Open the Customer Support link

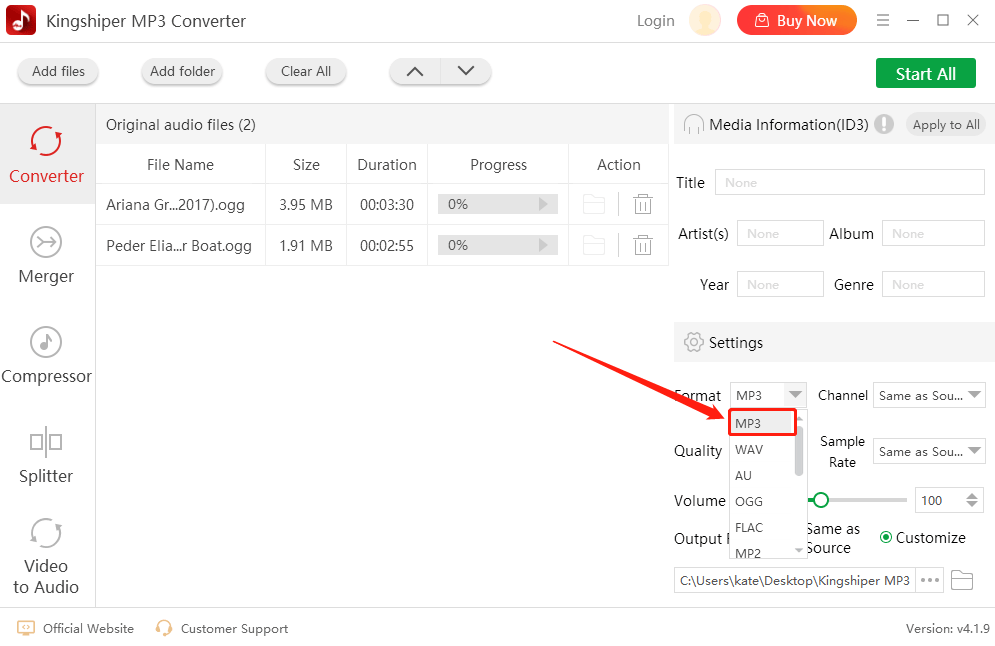[234, 628]
